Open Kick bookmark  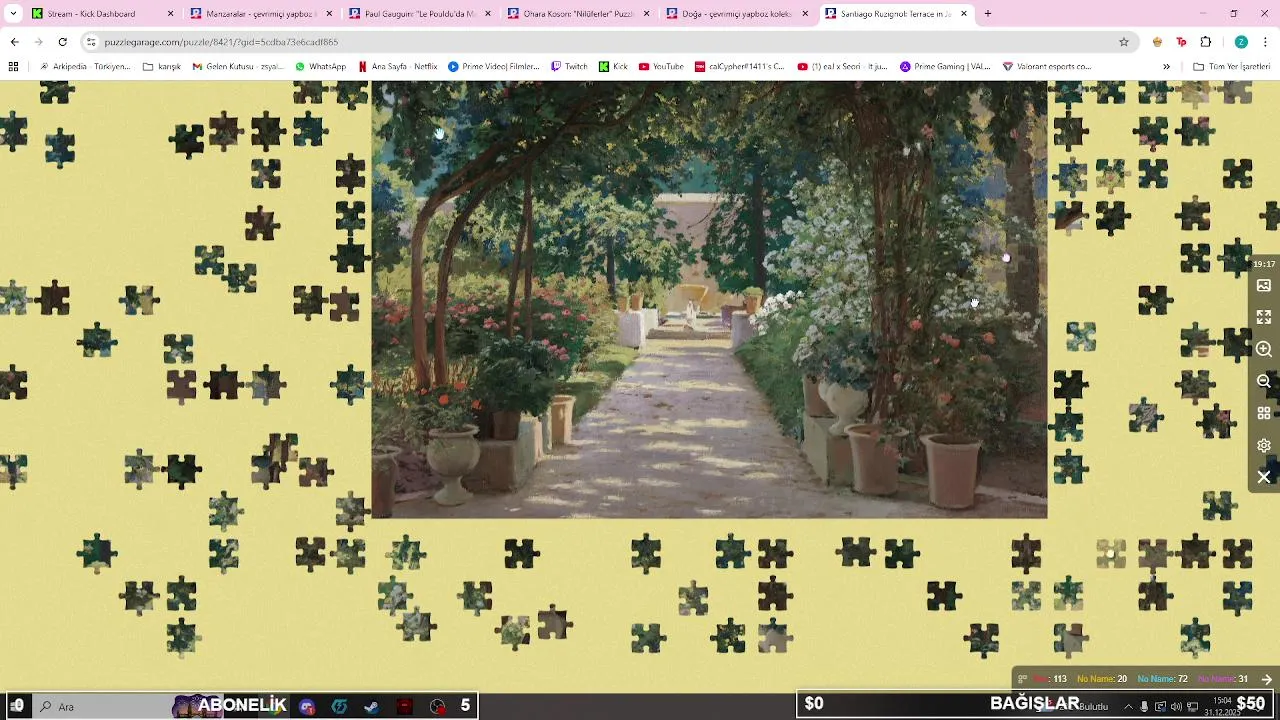coord(614,67)
